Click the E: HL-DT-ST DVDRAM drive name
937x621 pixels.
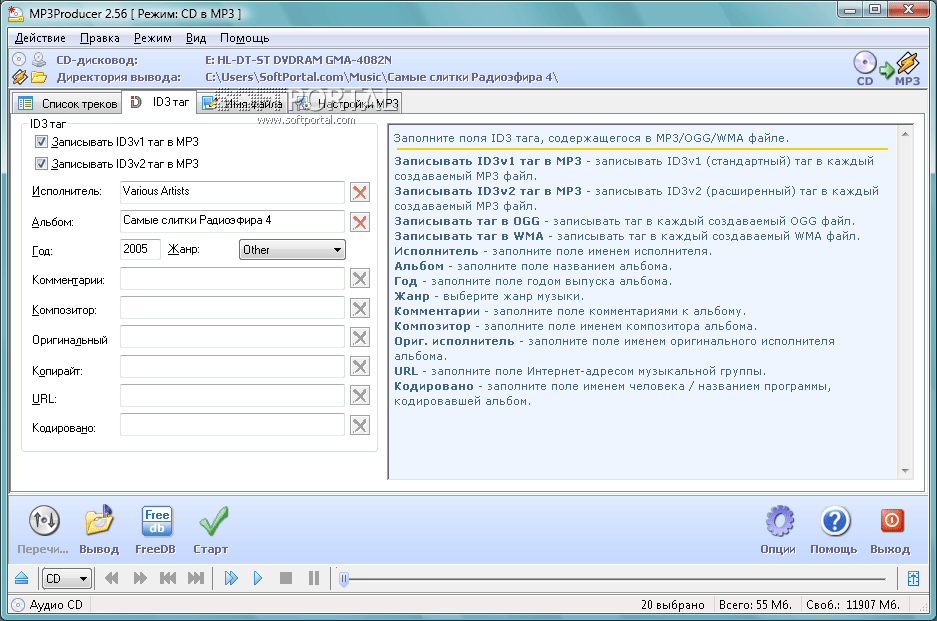pyautogui.click(x=298, y=60)
